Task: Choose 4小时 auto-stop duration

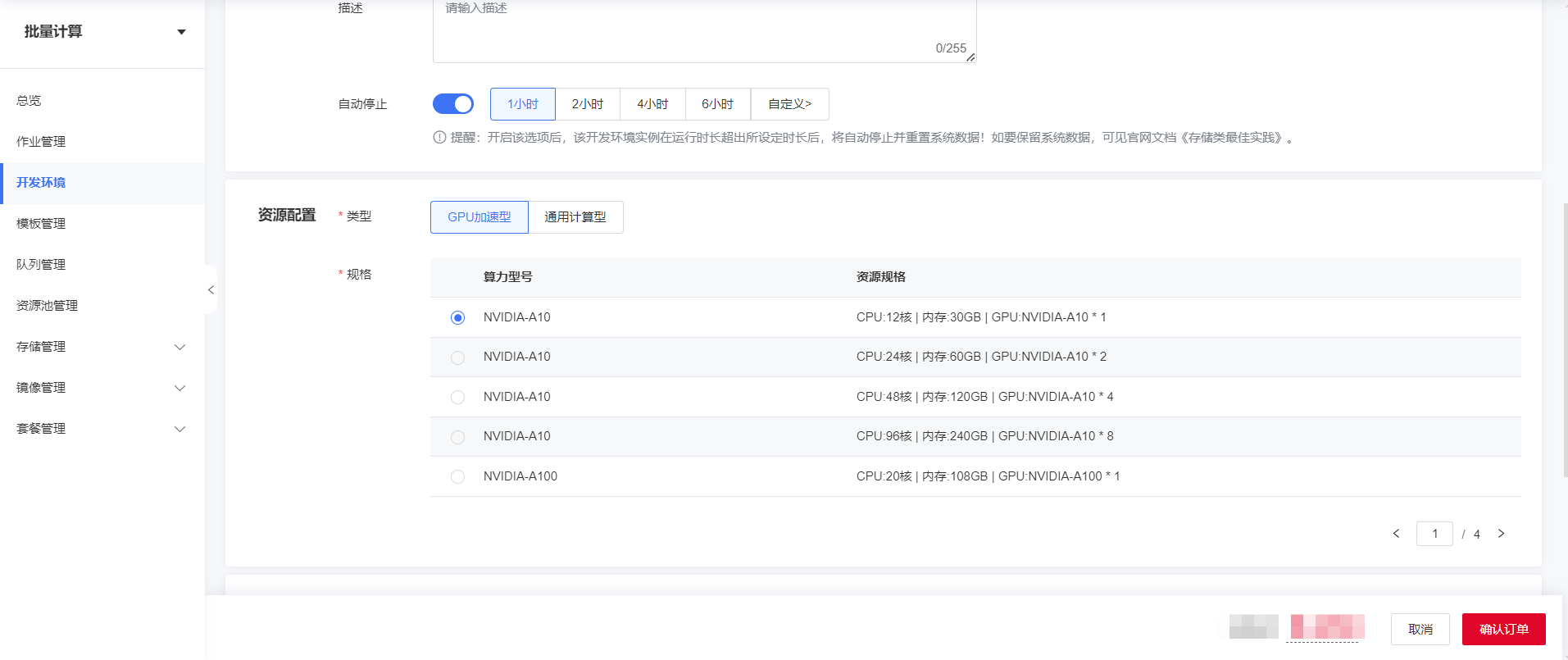Action: click(x=652, y=104)
